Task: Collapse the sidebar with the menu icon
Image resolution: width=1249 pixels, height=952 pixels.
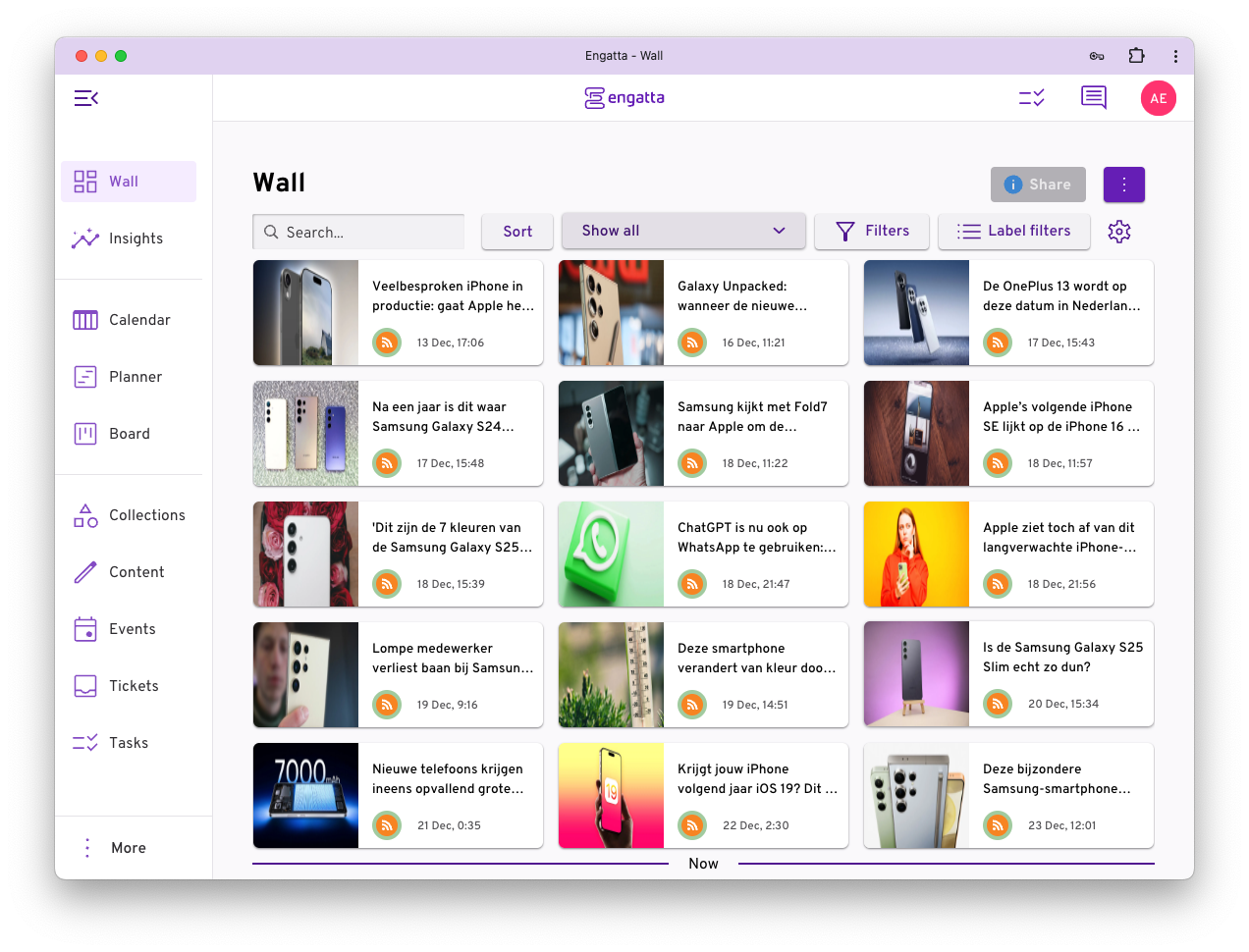Action: [x=86, y=98]
